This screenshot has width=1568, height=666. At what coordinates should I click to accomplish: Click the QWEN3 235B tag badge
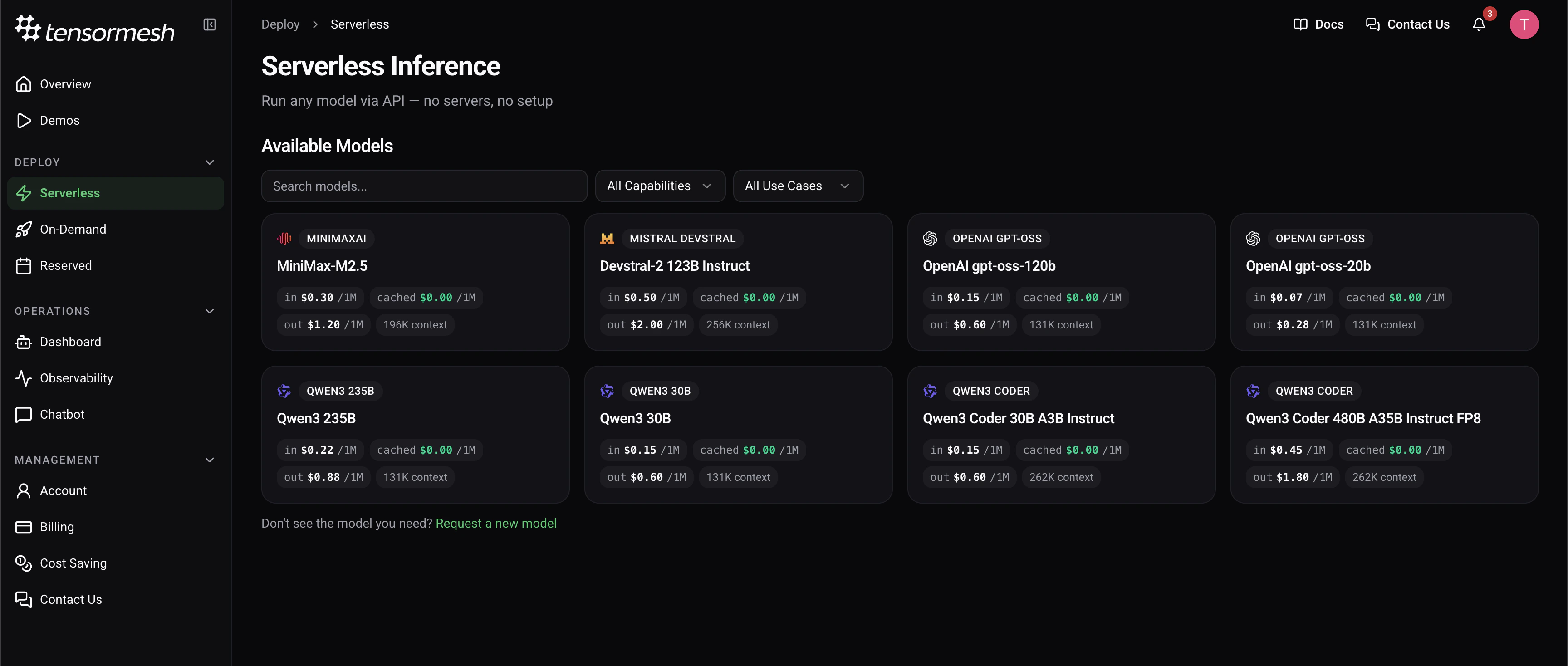340,391
